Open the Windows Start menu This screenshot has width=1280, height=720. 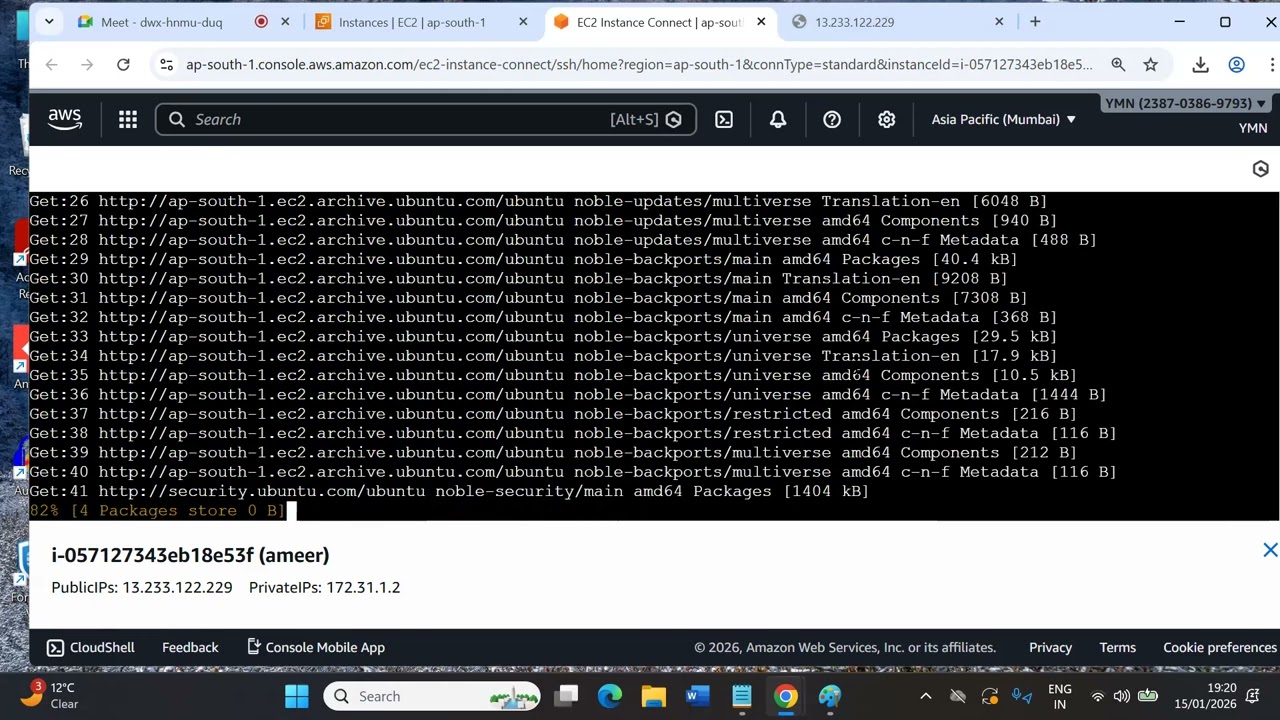297,696
